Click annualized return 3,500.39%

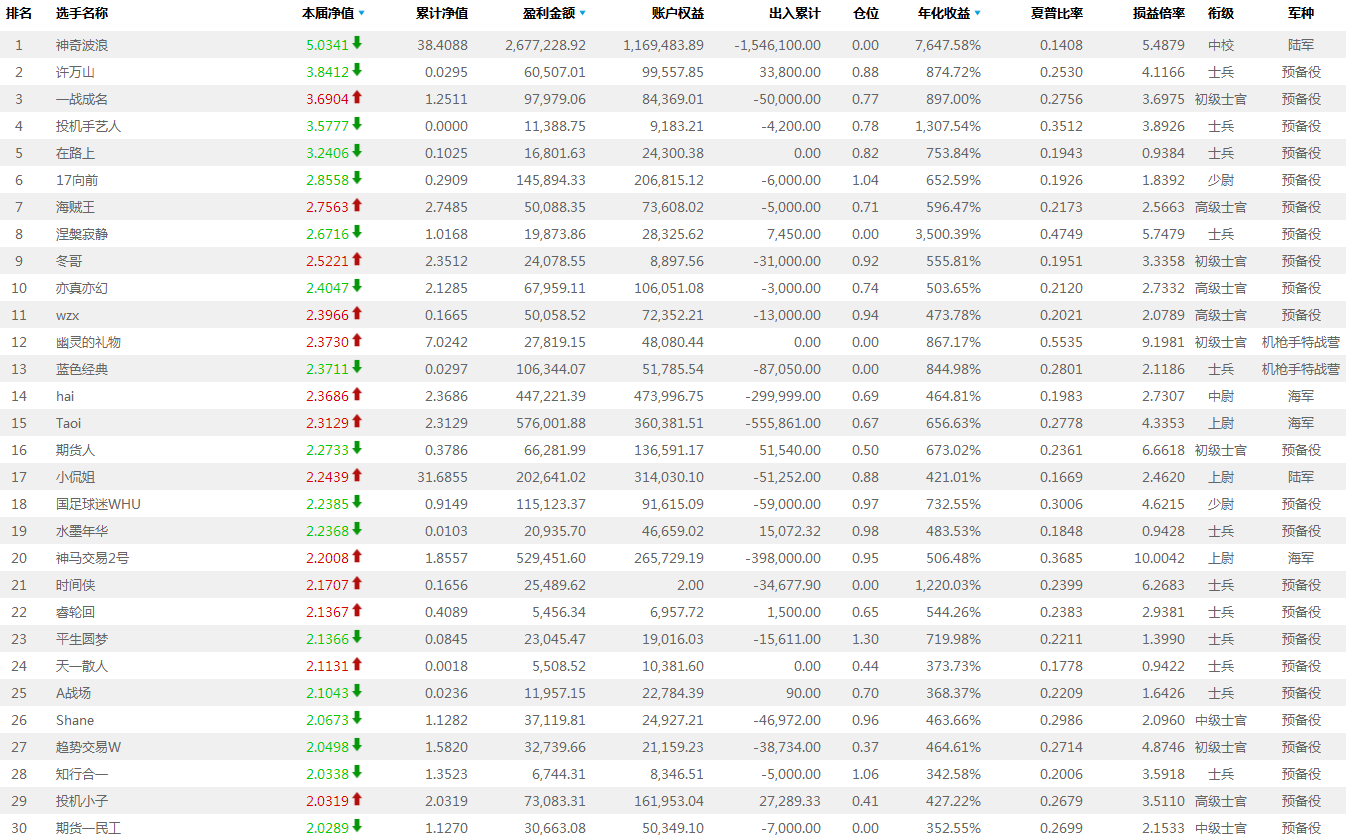[x=947, y=234]
